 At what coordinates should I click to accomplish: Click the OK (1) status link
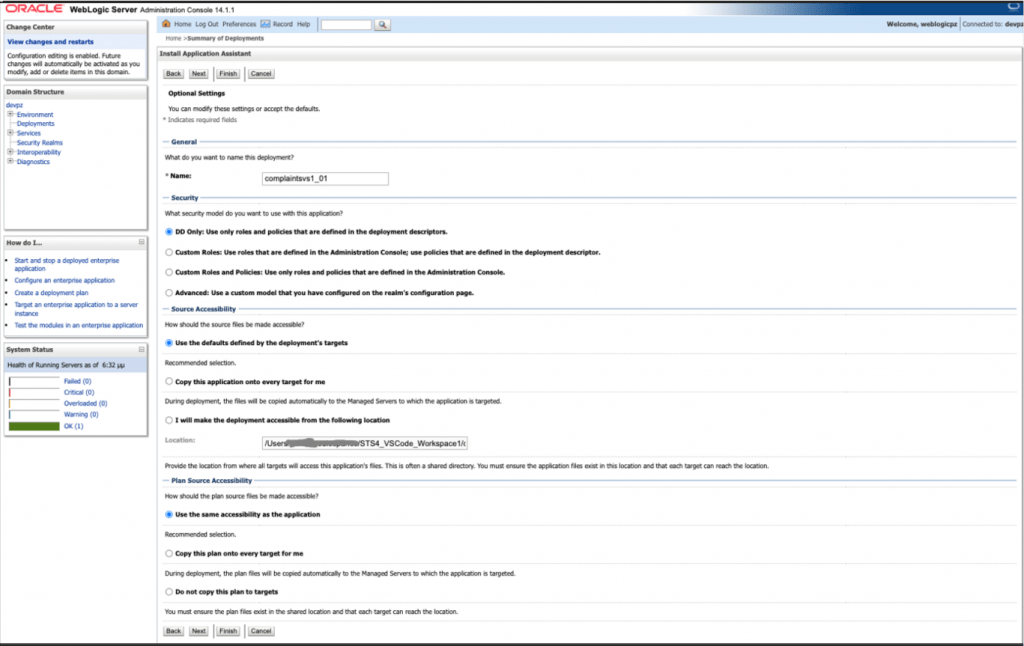73,426
